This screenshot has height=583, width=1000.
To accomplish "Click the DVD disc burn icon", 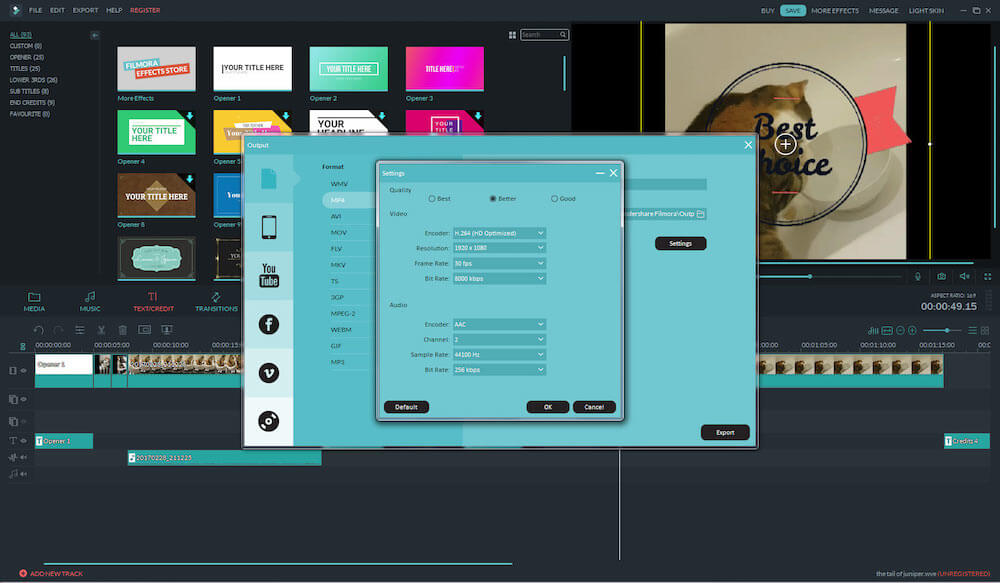I will [x=269, y=421].
